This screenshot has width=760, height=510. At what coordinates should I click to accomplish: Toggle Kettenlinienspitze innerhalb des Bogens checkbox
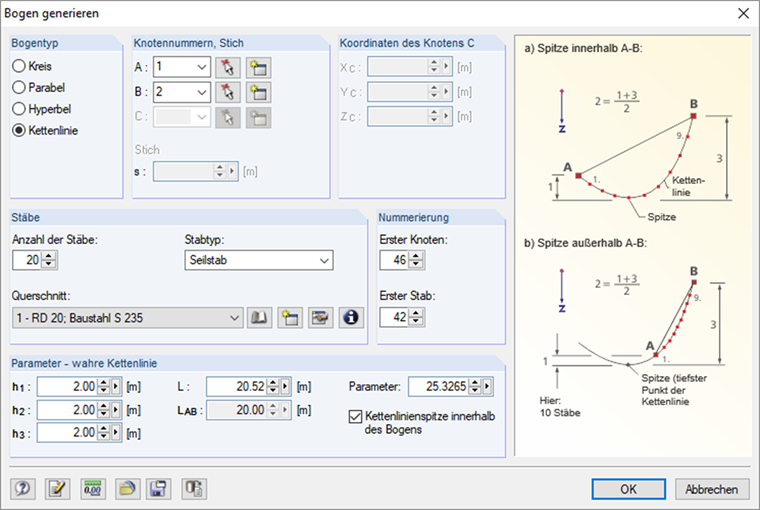pyautogui.click(x=355, y=416)
